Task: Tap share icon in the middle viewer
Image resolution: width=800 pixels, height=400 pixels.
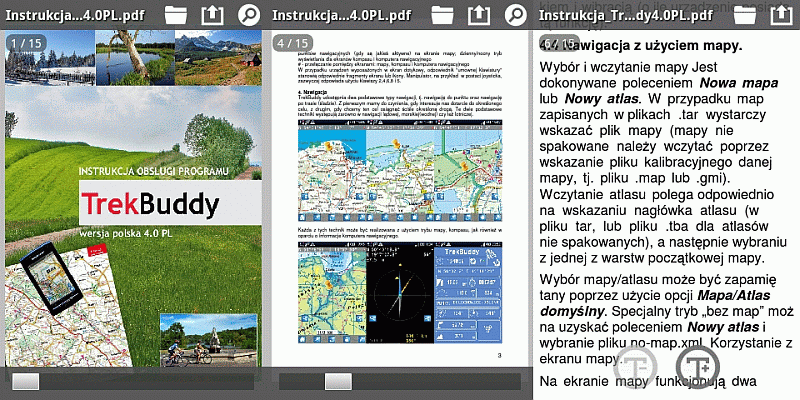Action: (x=479, y=15)
